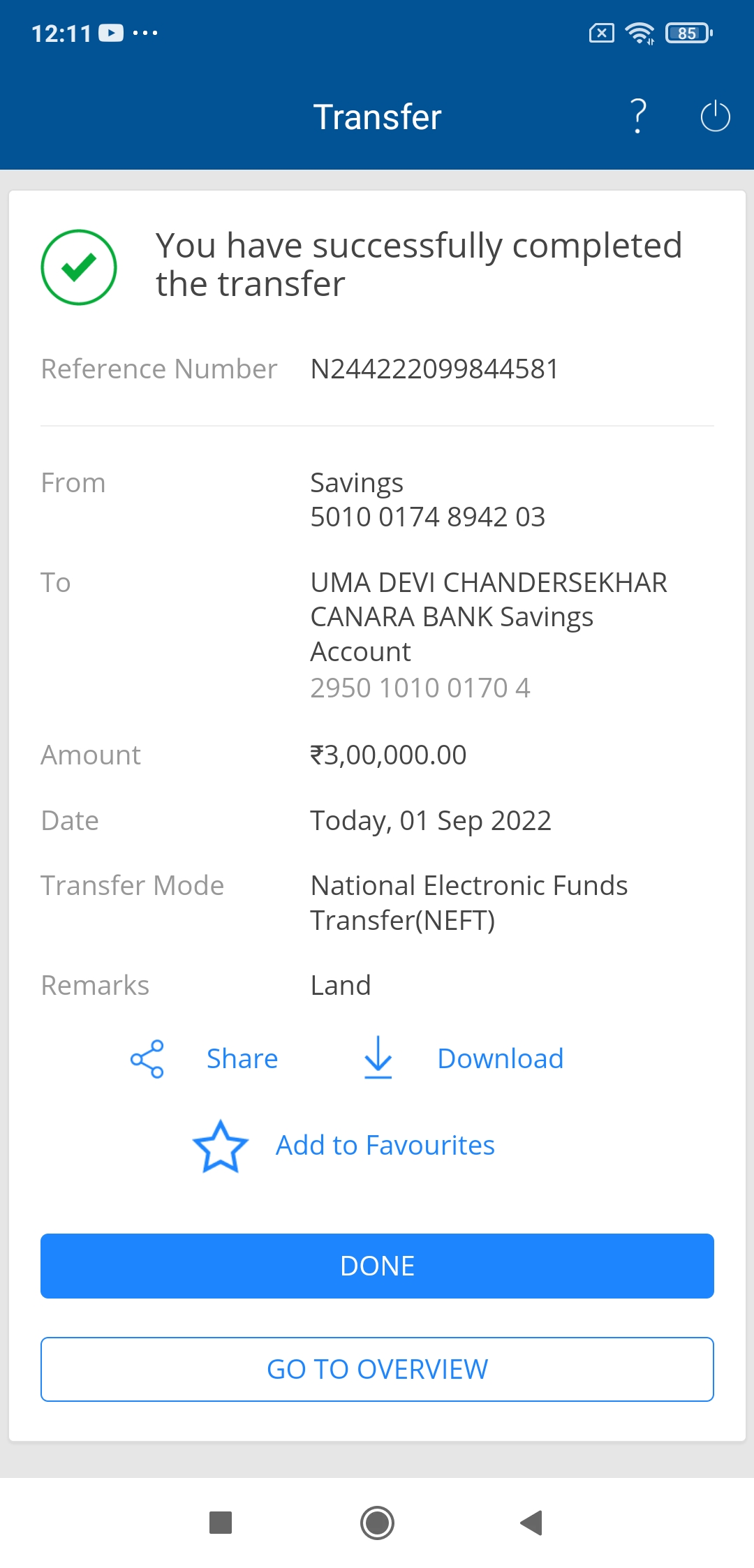Tap the battery indicator in status bar

pos(688,33)
